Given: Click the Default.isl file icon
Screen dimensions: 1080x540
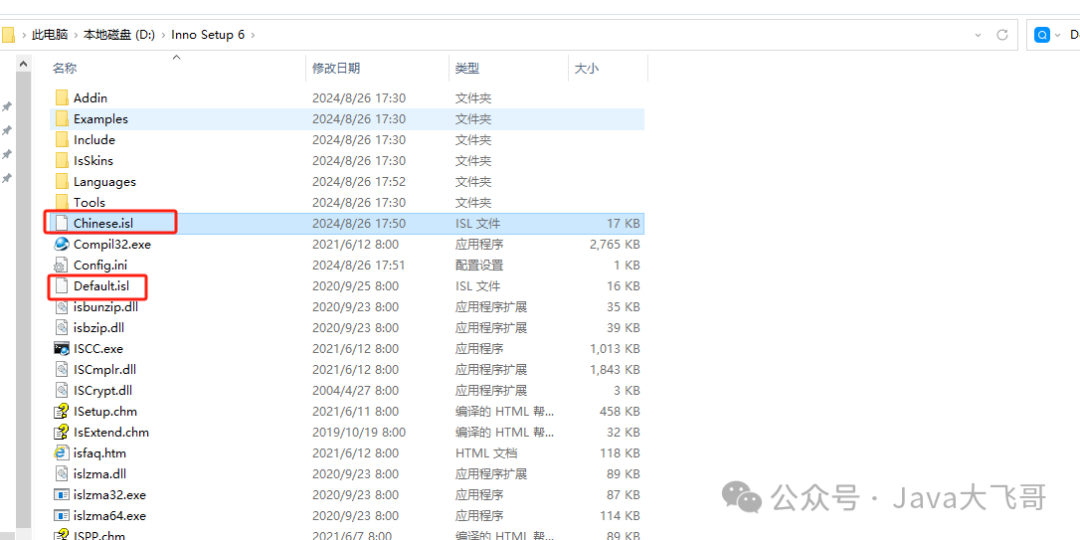Looking at the screenshot, I should [62, 285].
